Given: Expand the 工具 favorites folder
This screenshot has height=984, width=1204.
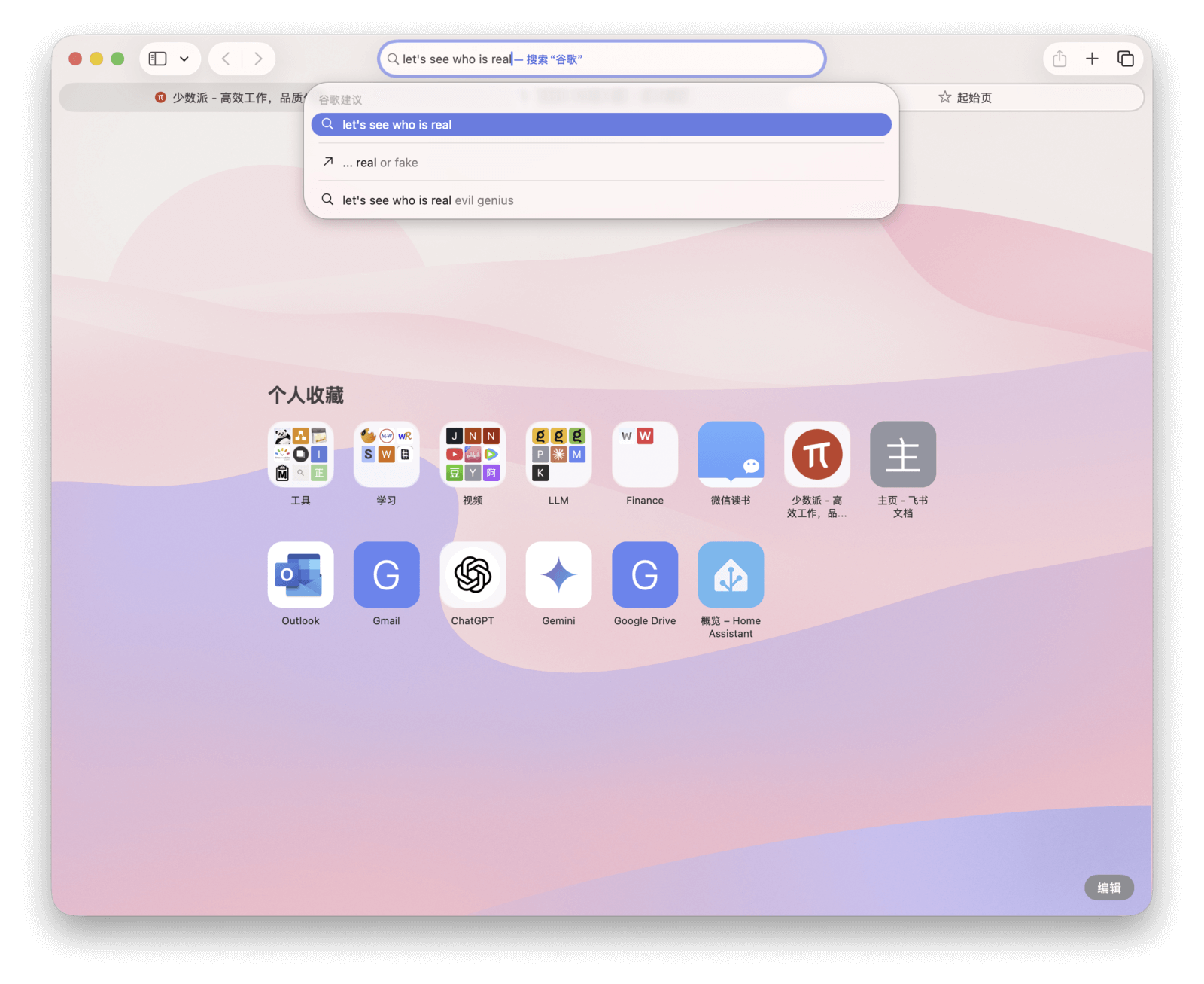Looking at the screenshot, I should tap(300, 455).
